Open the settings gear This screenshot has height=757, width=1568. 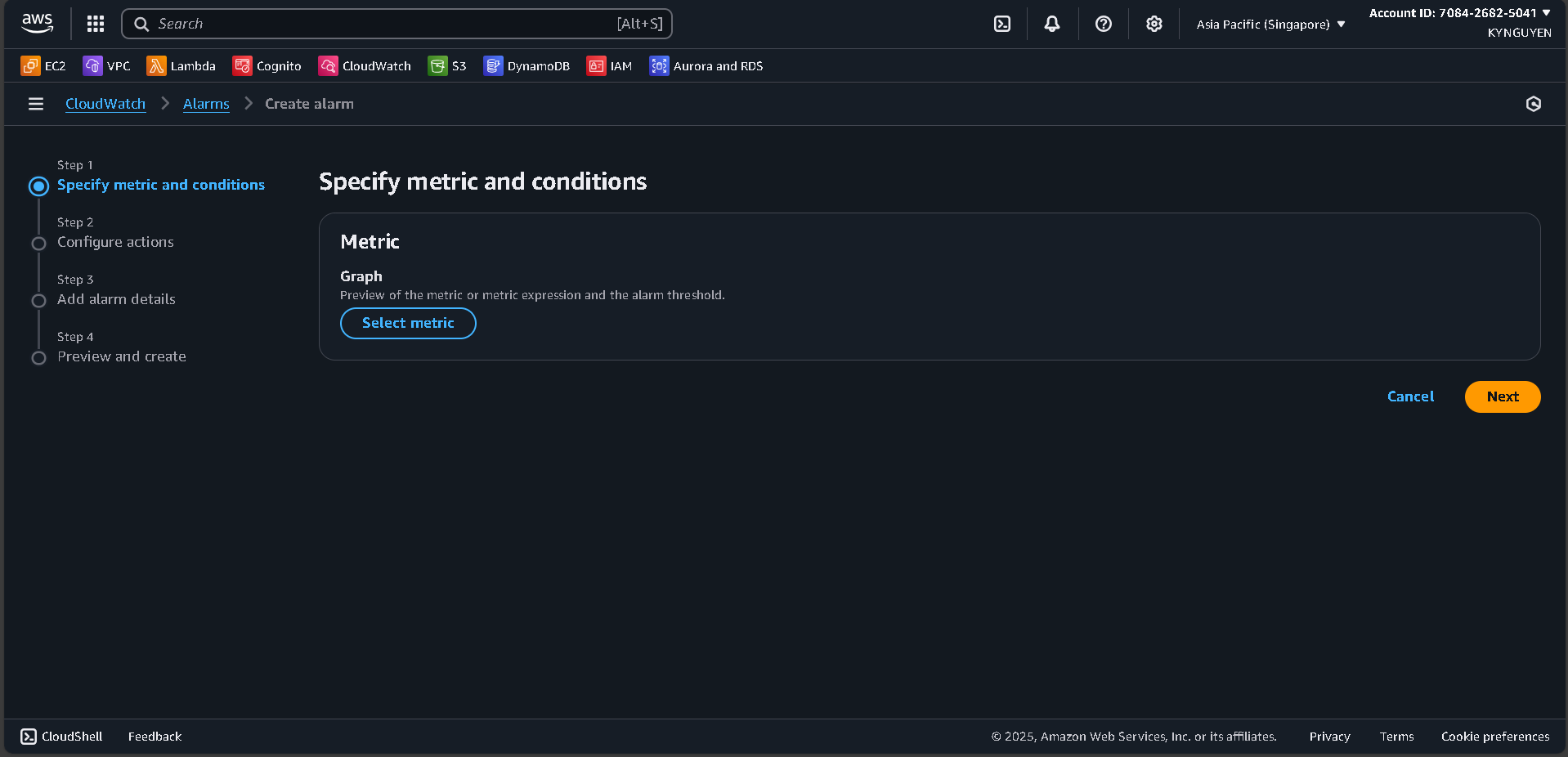[x=1154, y=24]
